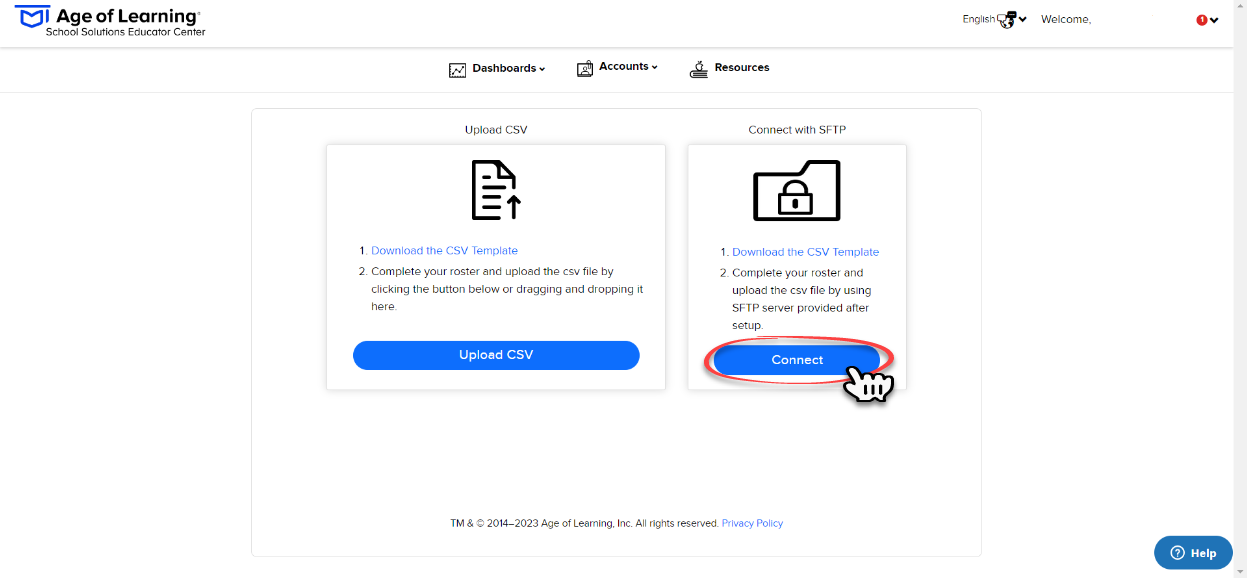
Task: Click the red notification badge
Action: click(1202, 20)
